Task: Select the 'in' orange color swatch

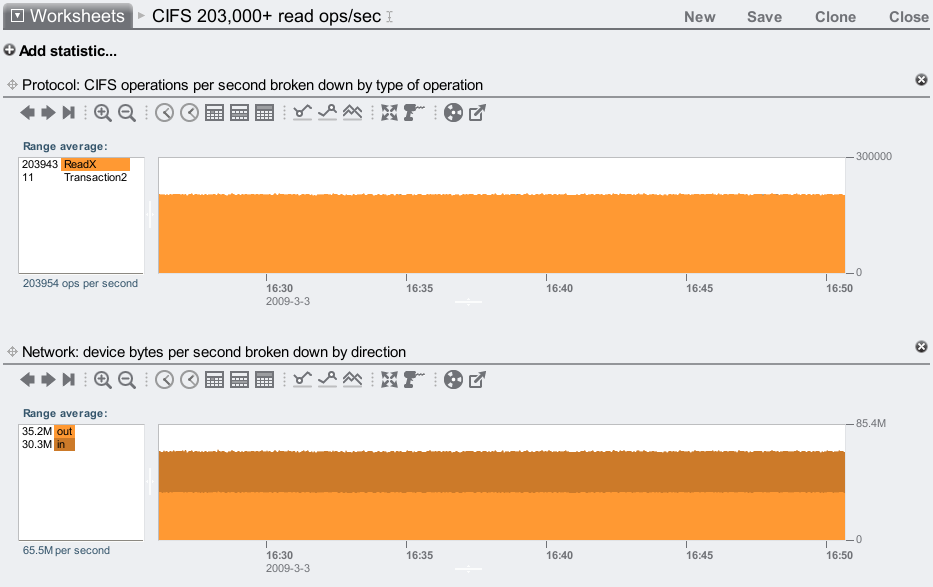Action: coord(64,444)
